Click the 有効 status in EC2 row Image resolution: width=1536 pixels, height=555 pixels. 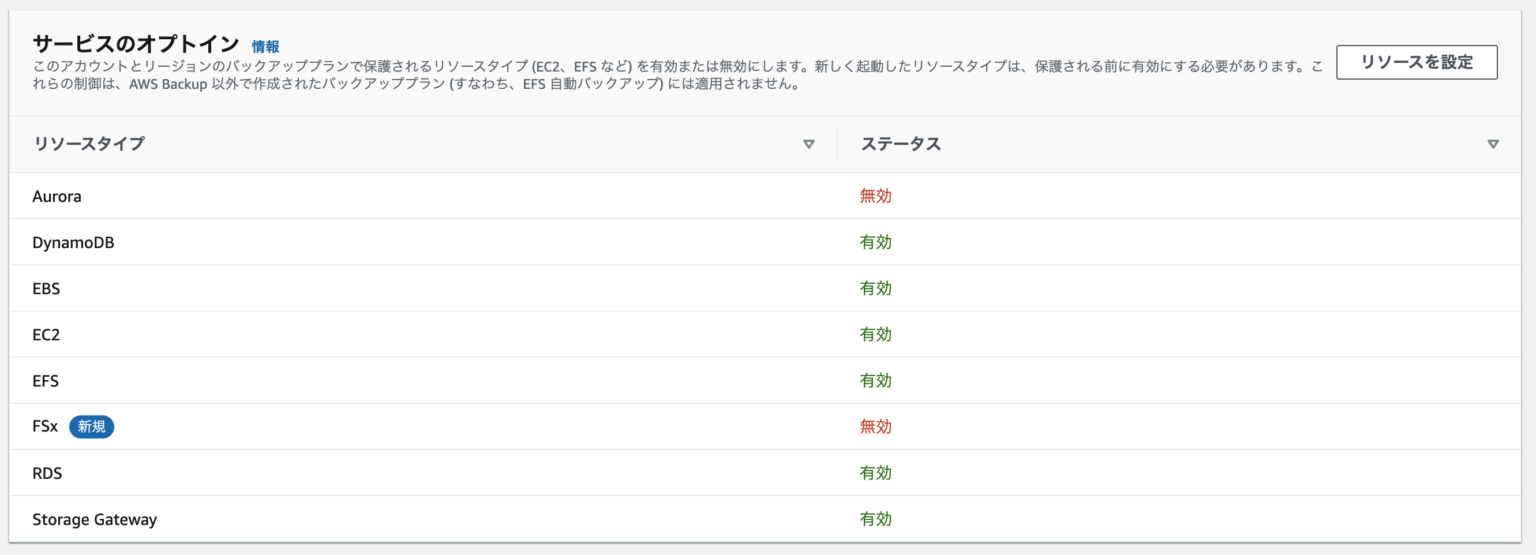[875, 335]
